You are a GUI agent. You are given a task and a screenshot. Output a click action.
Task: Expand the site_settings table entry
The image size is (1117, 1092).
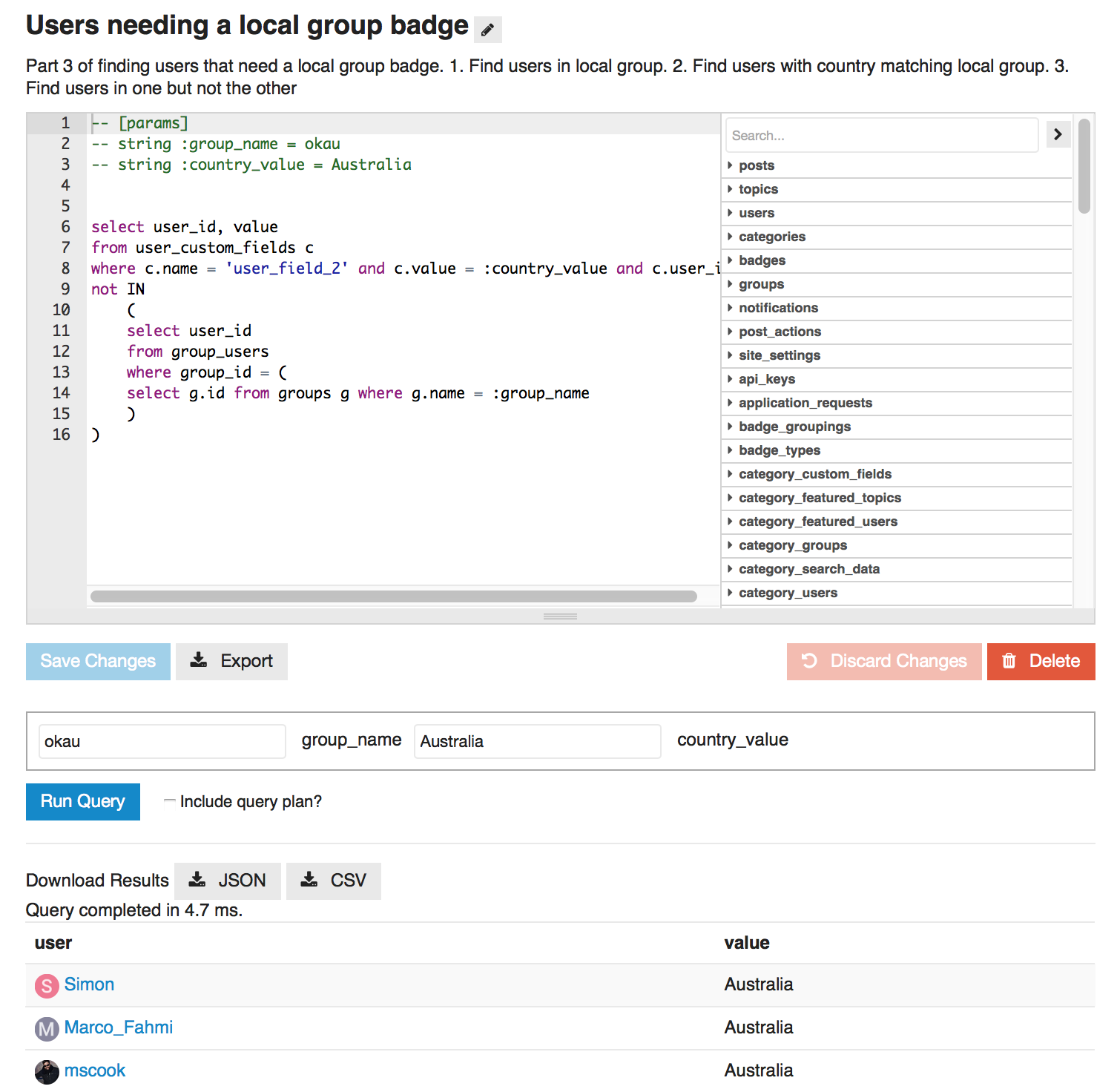(x=779, y=355)
